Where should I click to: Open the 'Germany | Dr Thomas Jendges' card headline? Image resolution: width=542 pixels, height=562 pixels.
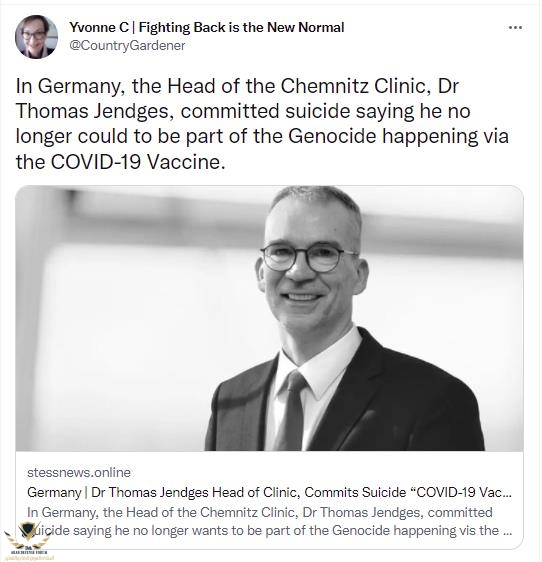(270, 493)
